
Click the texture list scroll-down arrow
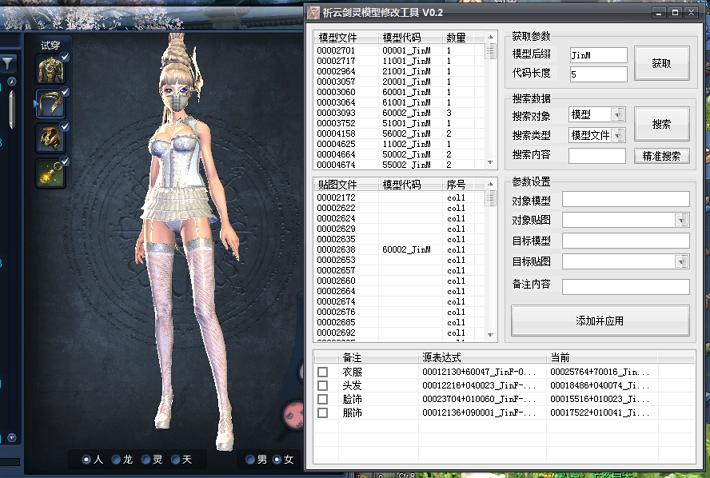(x=490, y=335)
